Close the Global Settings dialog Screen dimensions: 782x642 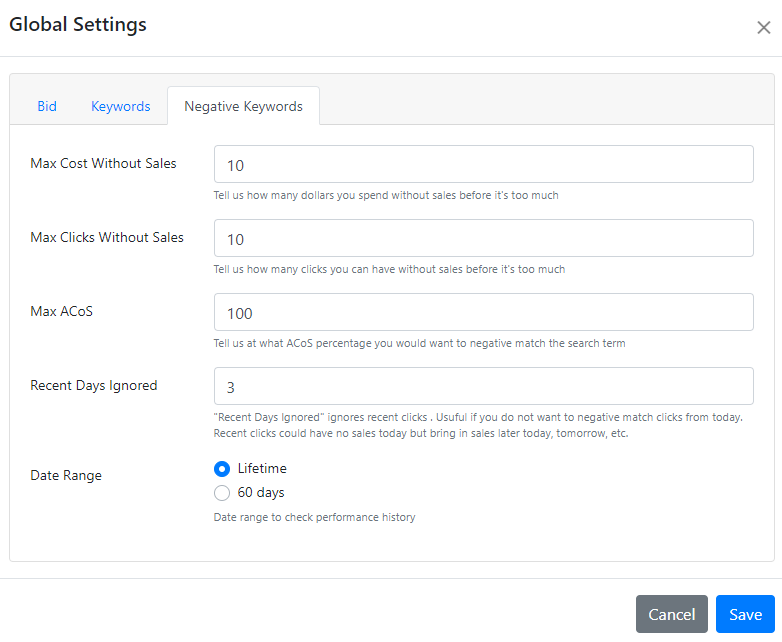[763, 27]
